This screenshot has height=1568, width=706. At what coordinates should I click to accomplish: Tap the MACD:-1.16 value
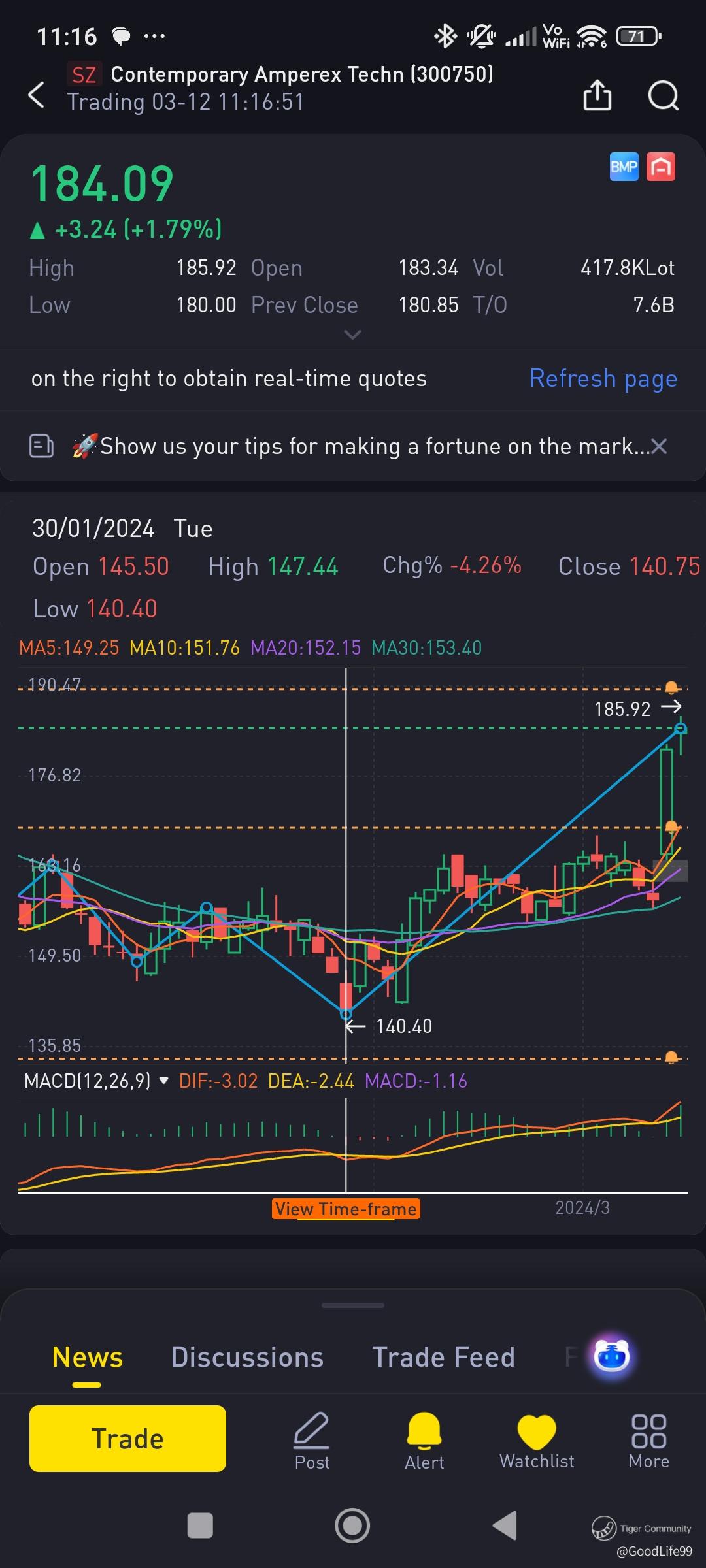pos(416,1081)
